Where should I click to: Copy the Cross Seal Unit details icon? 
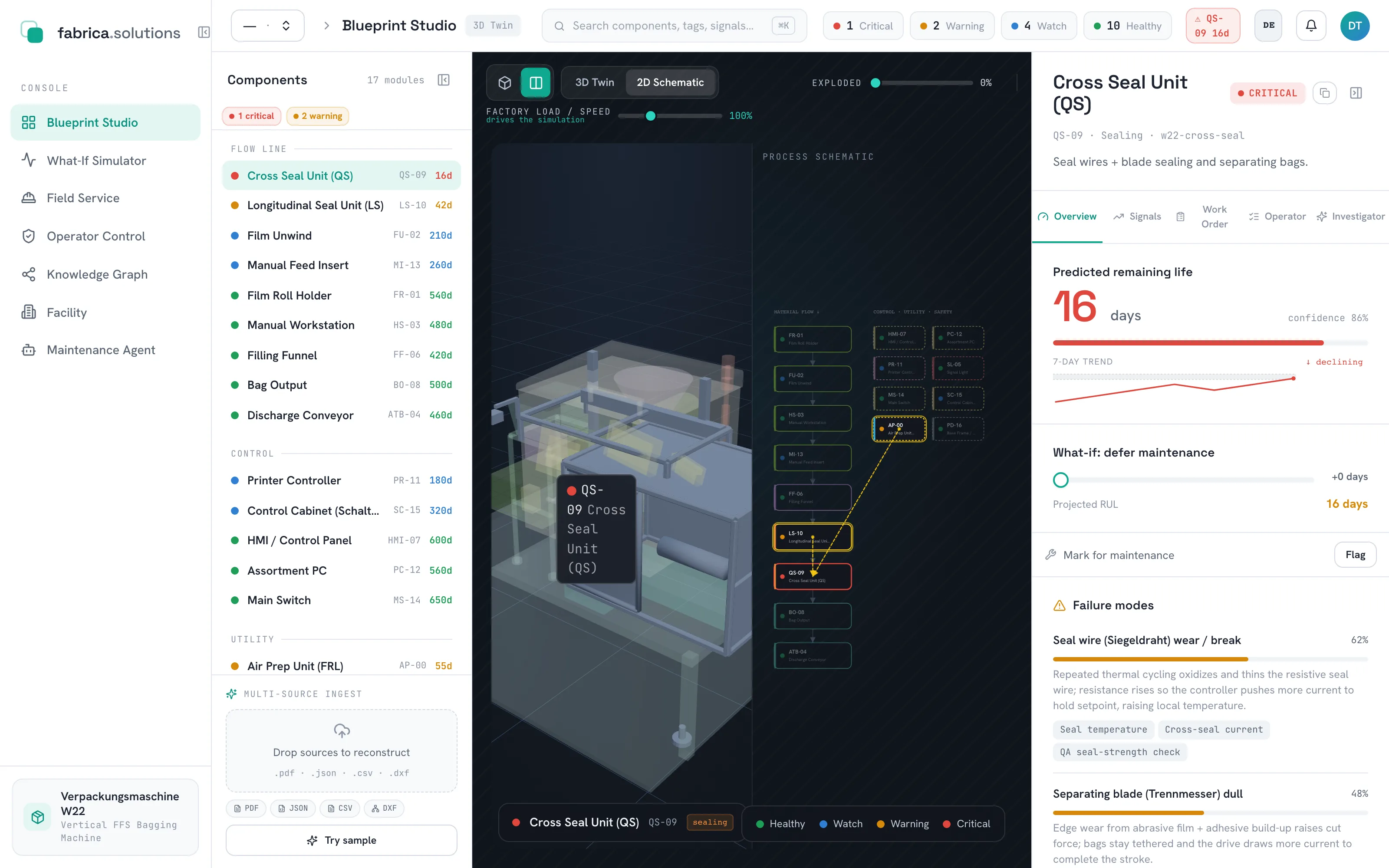pyautogui.click(x=1325, y=93)
